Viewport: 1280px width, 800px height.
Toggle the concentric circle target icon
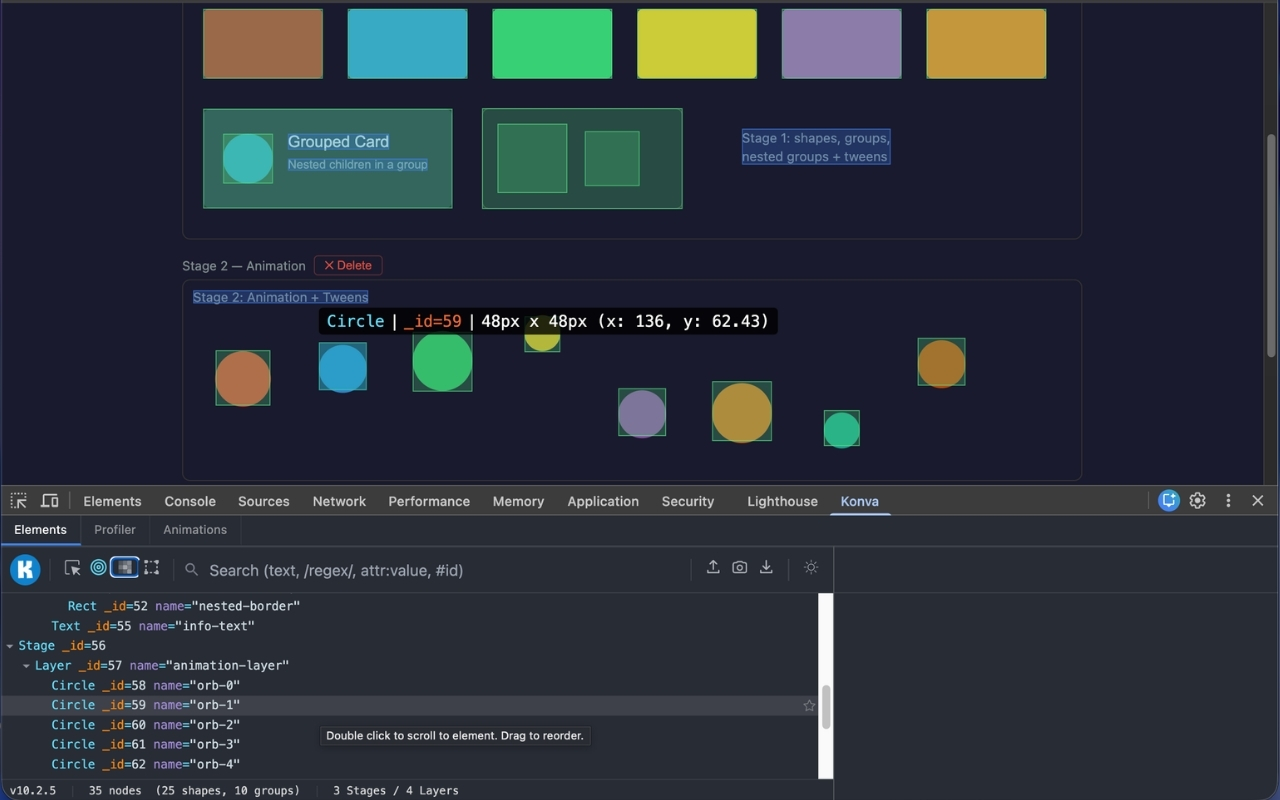click(98, 568)
